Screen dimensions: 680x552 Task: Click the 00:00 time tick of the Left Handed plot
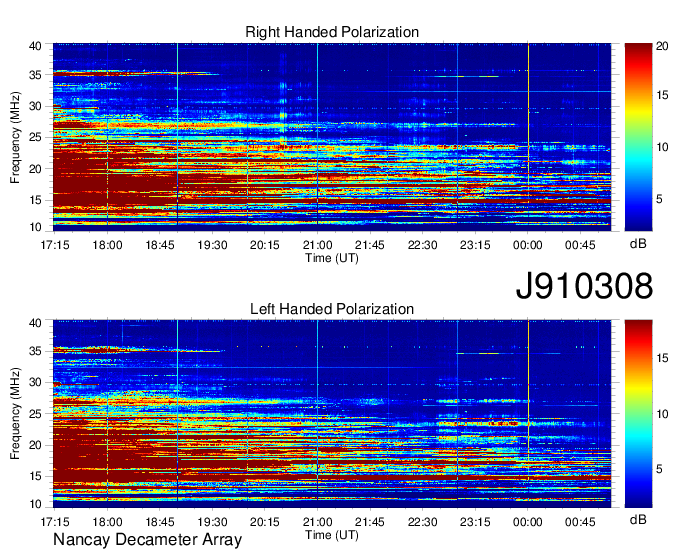point(527,522)
